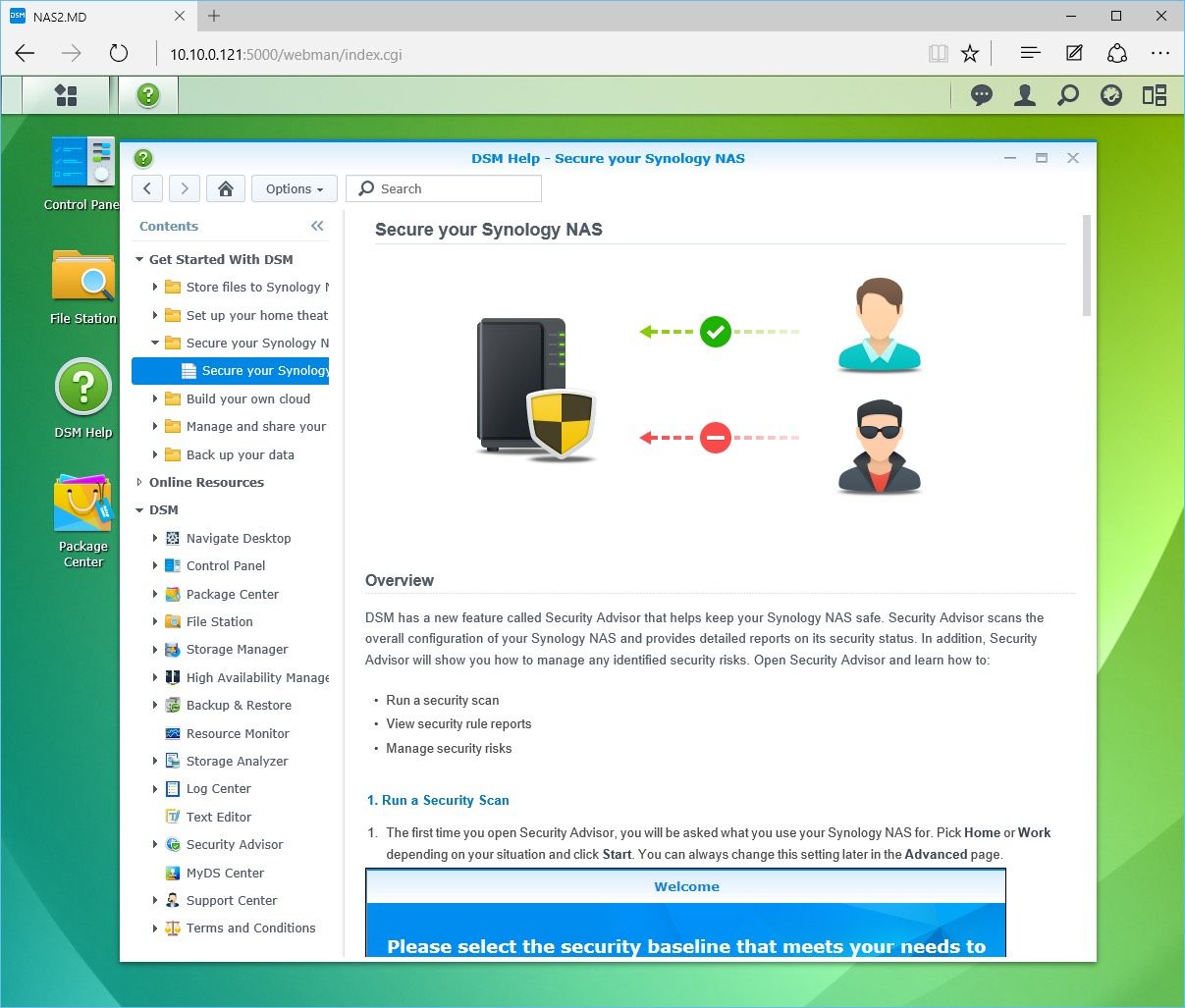
Task: Open the user Options person icon
Action: pos(1025,95)
